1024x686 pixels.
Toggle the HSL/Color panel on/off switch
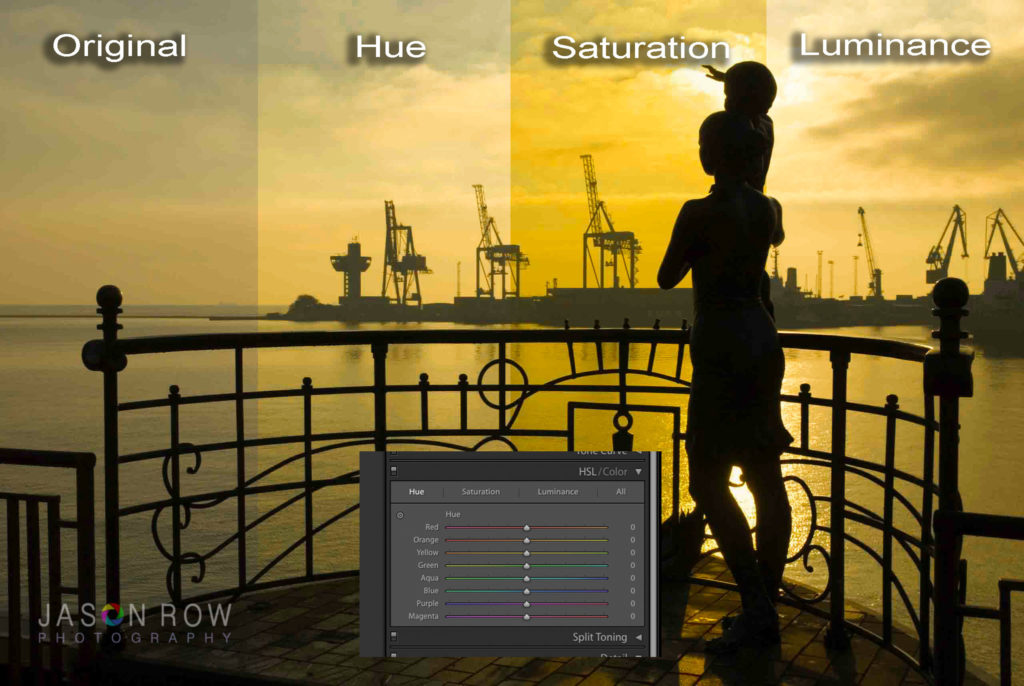pyautogui.click(x=394, y=470)
